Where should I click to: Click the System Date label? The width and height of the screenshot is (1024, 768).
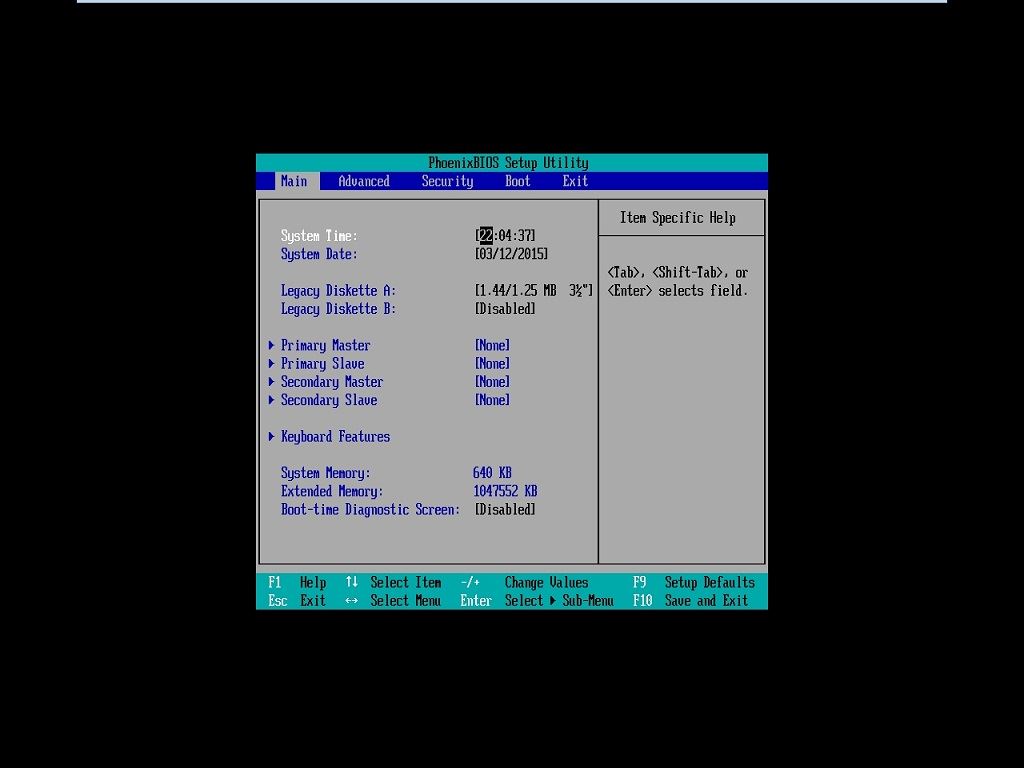click(319, 254)
